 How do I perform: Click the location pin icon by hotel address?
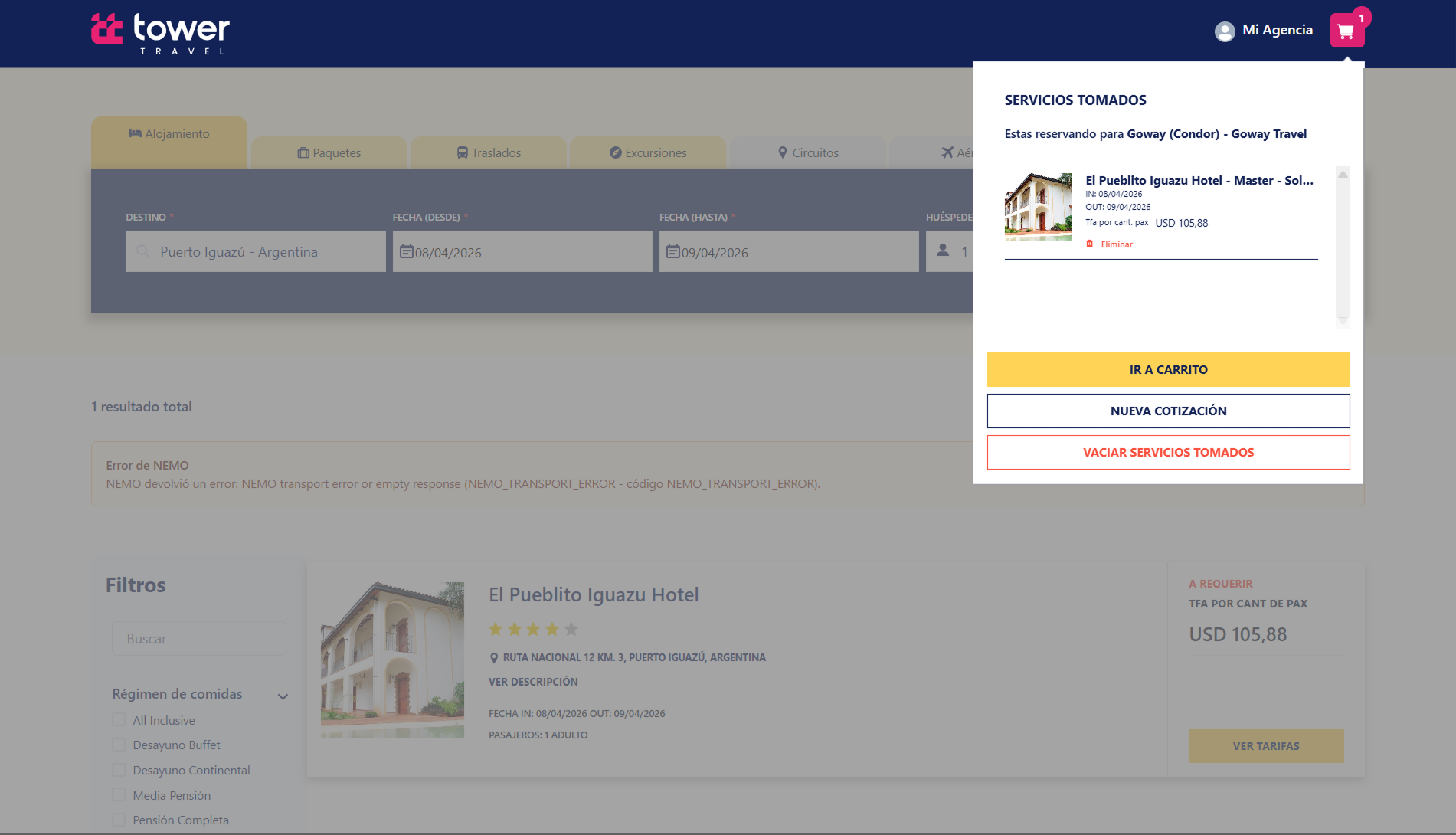point(494,658)
